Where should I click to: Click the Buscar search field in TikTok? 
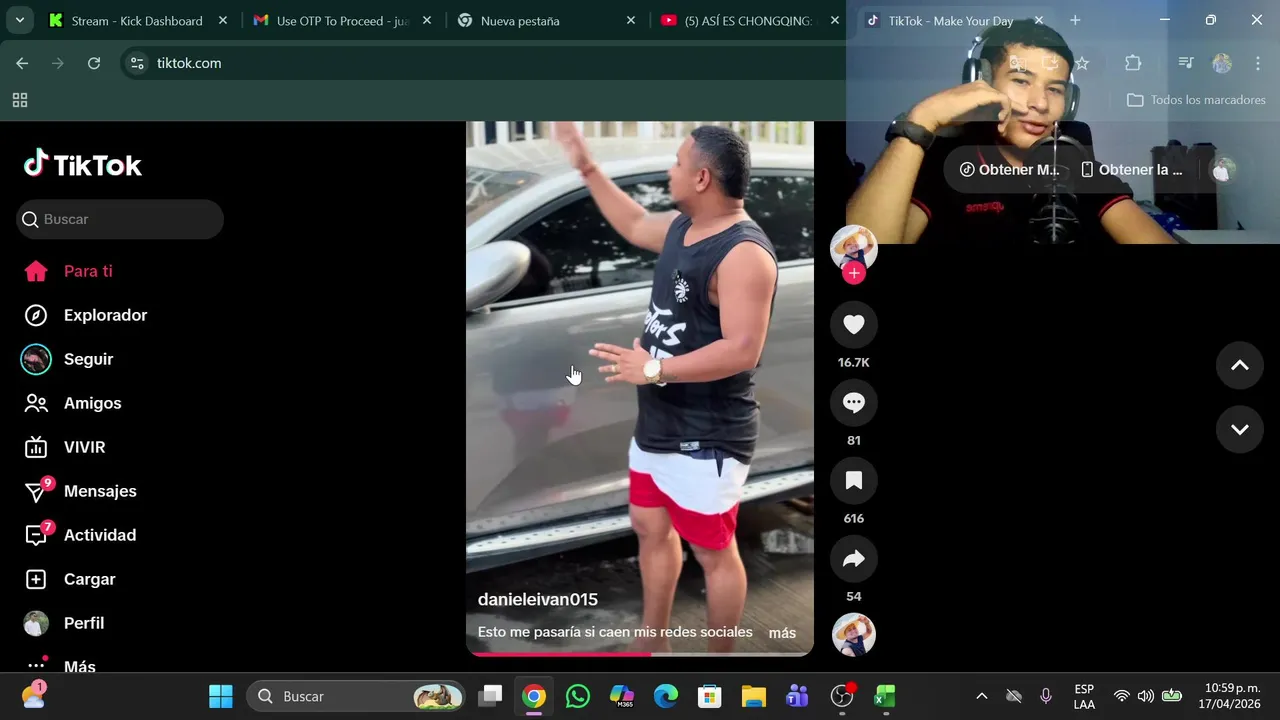(120, 219)
